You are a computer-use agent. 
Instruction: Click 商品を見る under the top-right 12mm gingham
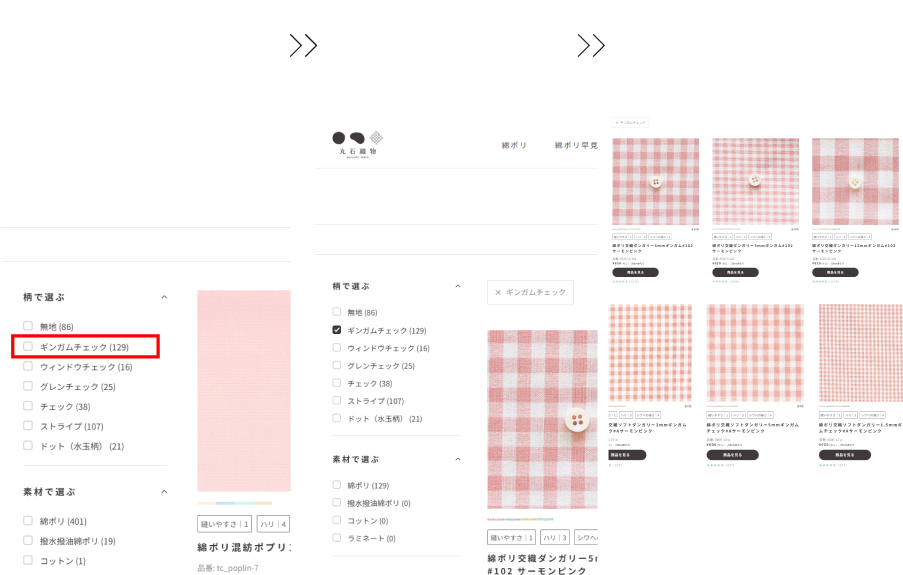tap(834, 272)
